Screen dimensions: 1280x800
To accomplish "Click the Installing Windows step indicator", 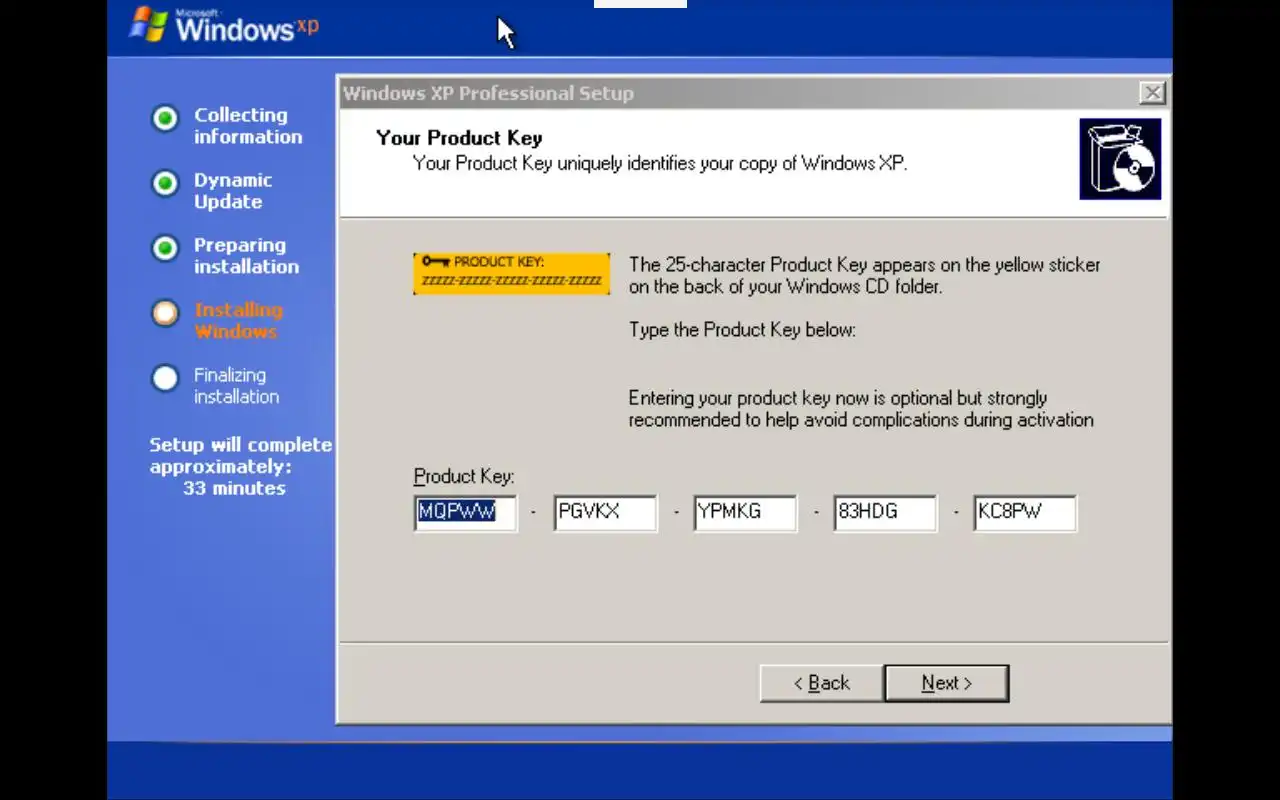I will (165, 313).
